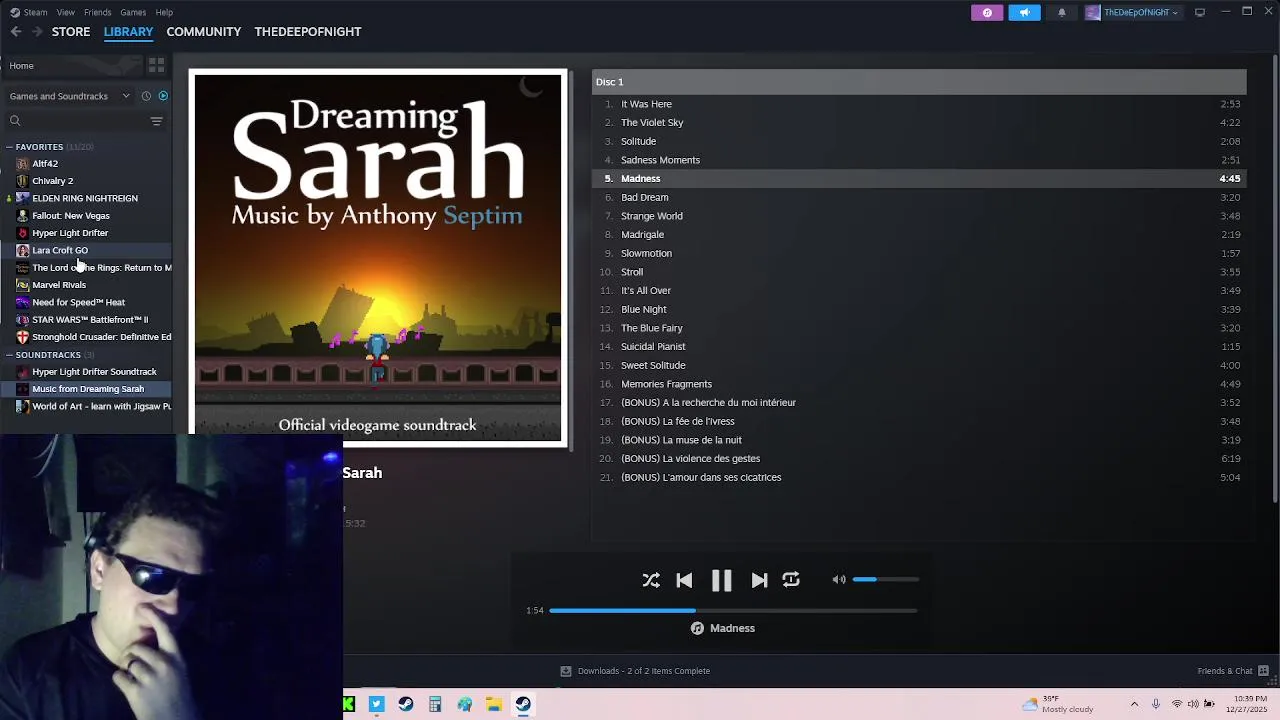1280x720 pixels.
Task: Toggle shuffle playback
Action: click(651, 580)
